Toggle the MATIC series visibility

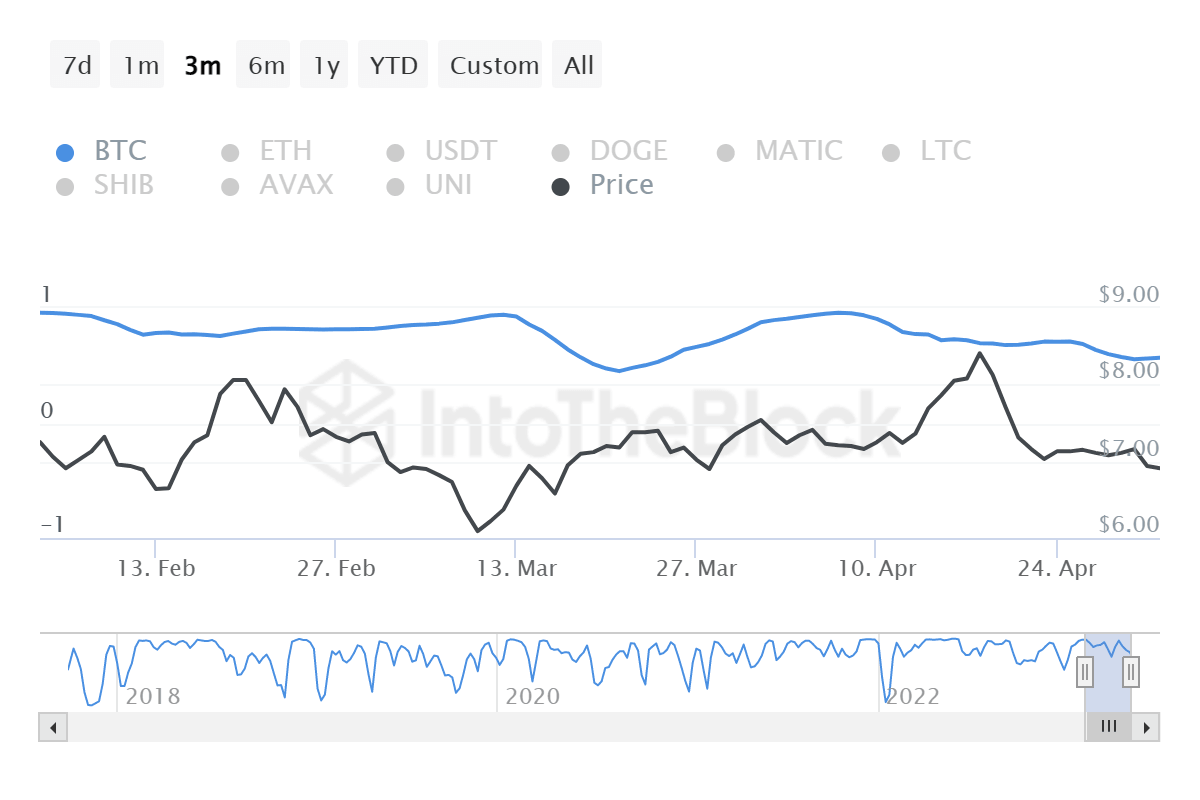point(725,151)
